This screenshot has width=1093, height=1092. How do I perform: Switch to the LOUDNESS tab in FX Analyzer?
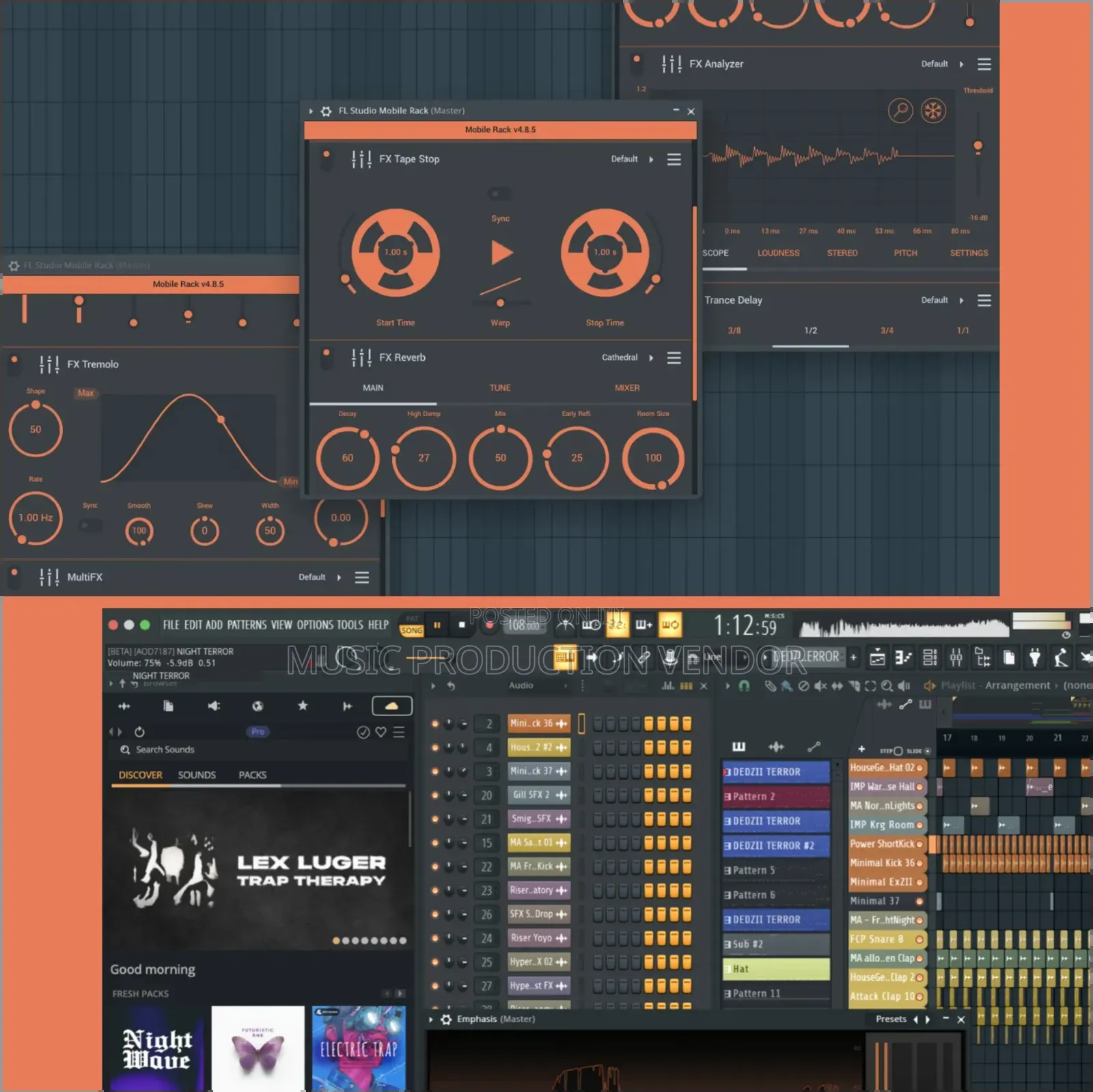point(778,254)
